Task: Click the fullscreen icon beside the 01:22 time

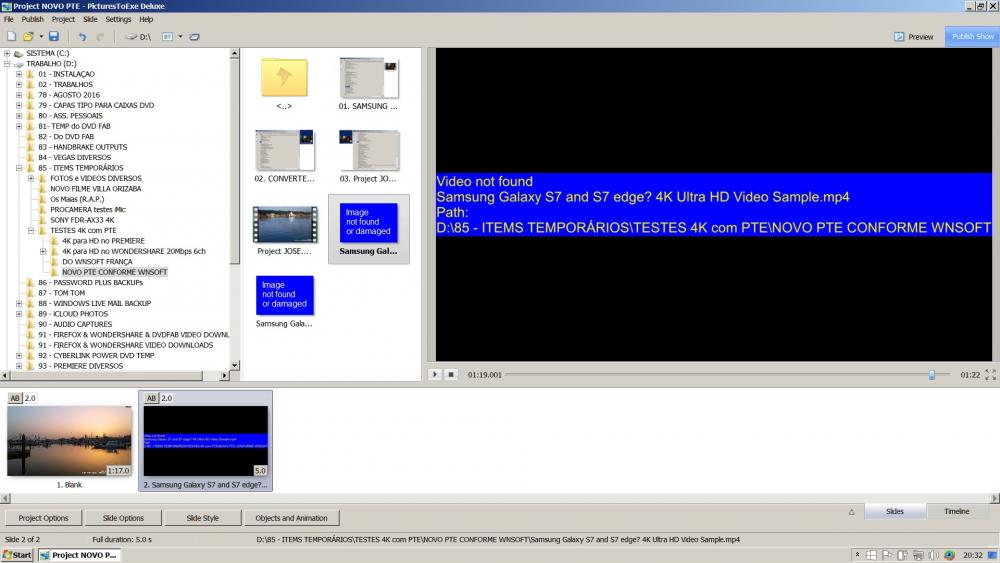Action: (990, 374)
